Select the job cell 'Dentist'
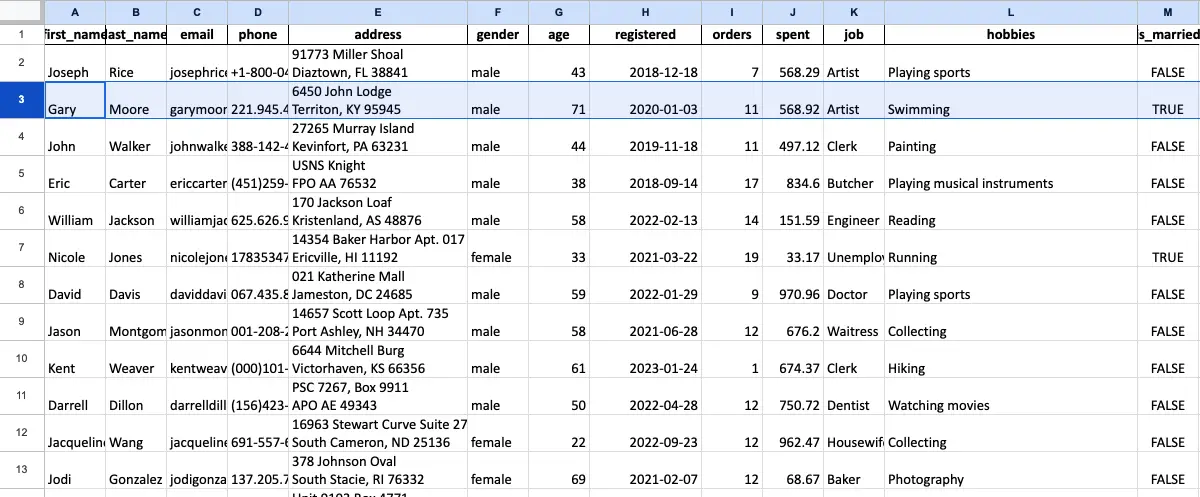The height and width of the screenshot is (497, 1200). pyautogui.click(x=854, y=396)
